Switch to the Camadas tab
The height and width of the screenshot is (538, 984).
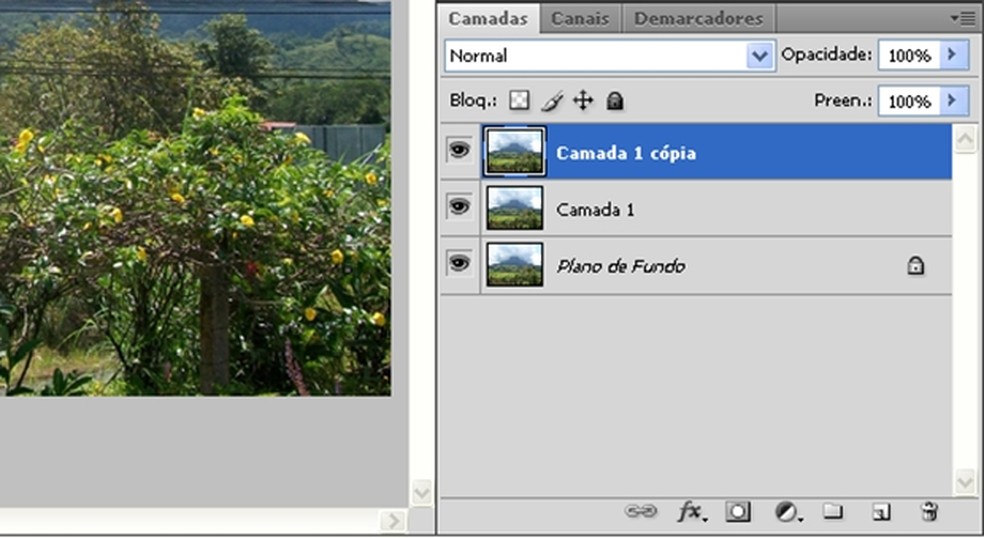488,18
